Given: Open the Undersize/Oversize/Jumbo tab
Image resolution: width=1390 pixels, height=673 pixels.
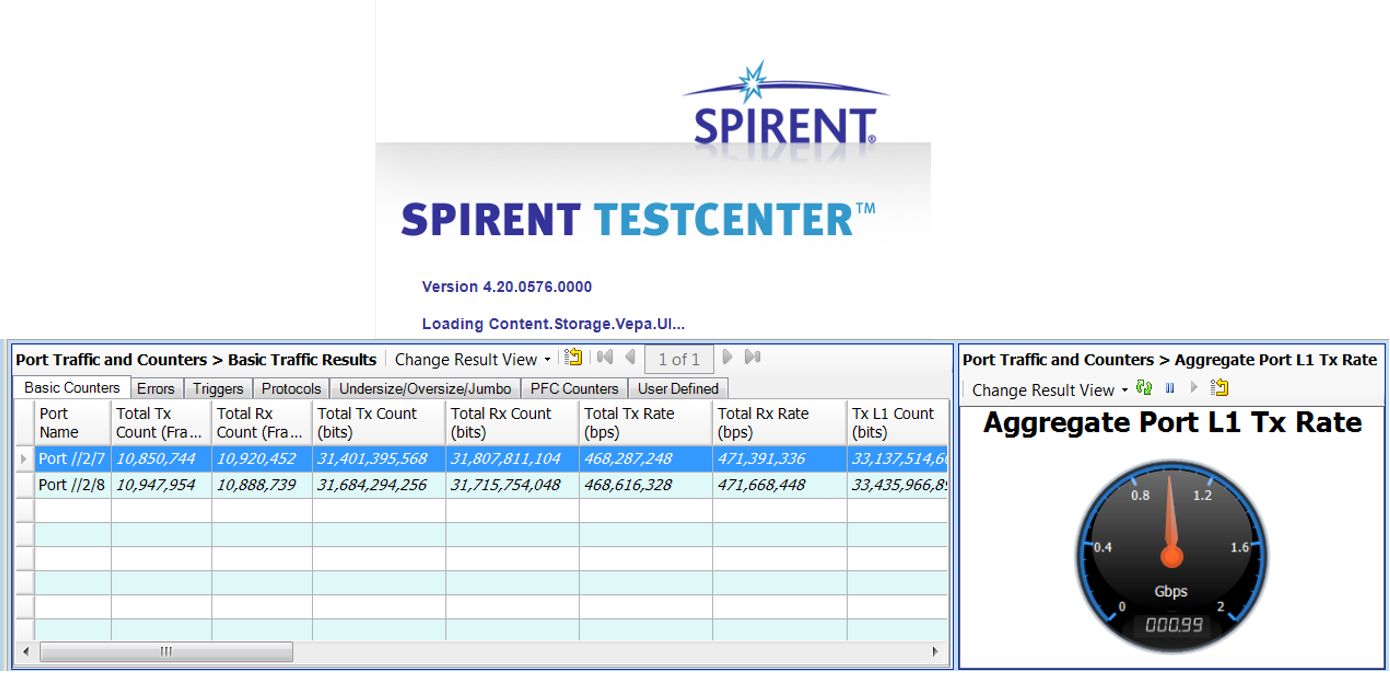Looking at the screenshot, I should 425,389.
